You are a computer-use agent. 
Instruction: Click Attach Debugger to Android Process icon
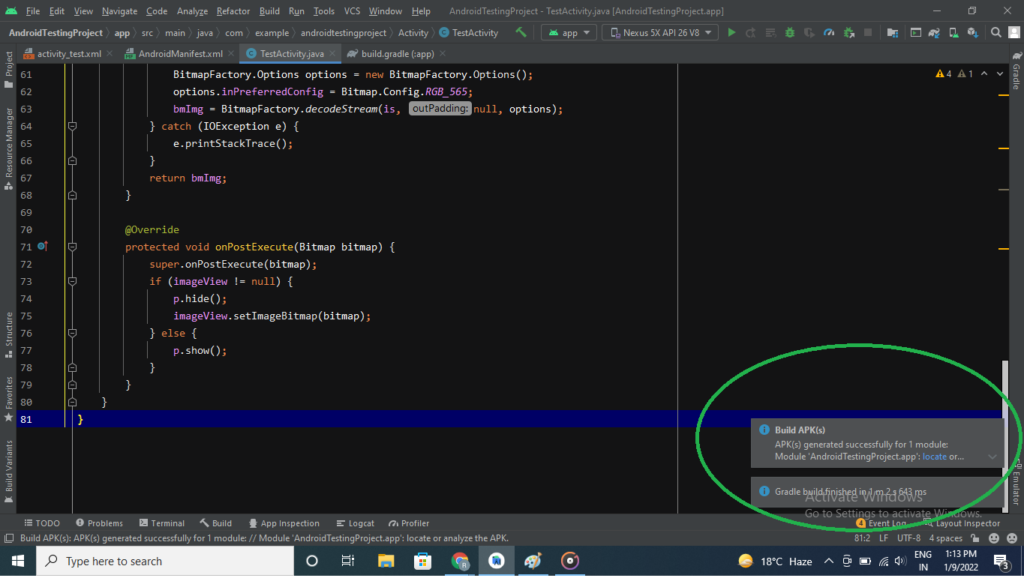pos(849,32)
